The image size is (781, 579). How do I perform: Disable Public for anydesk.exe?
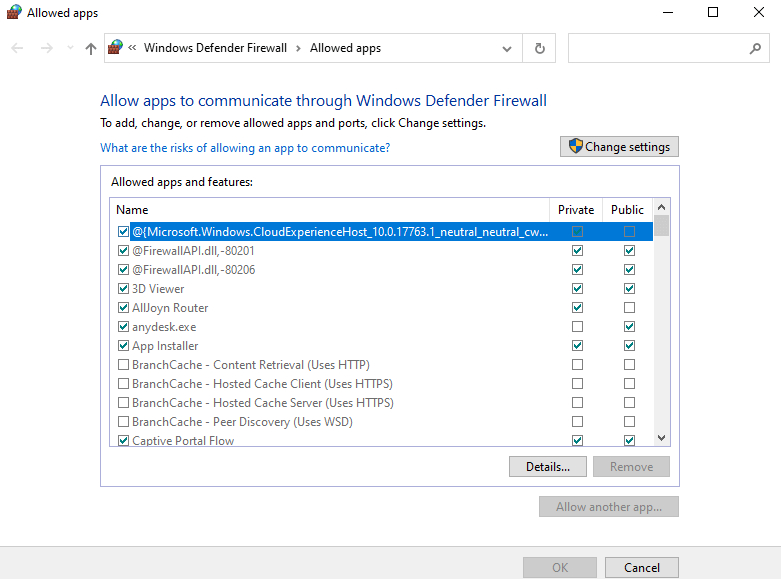[x=630, y=326]
